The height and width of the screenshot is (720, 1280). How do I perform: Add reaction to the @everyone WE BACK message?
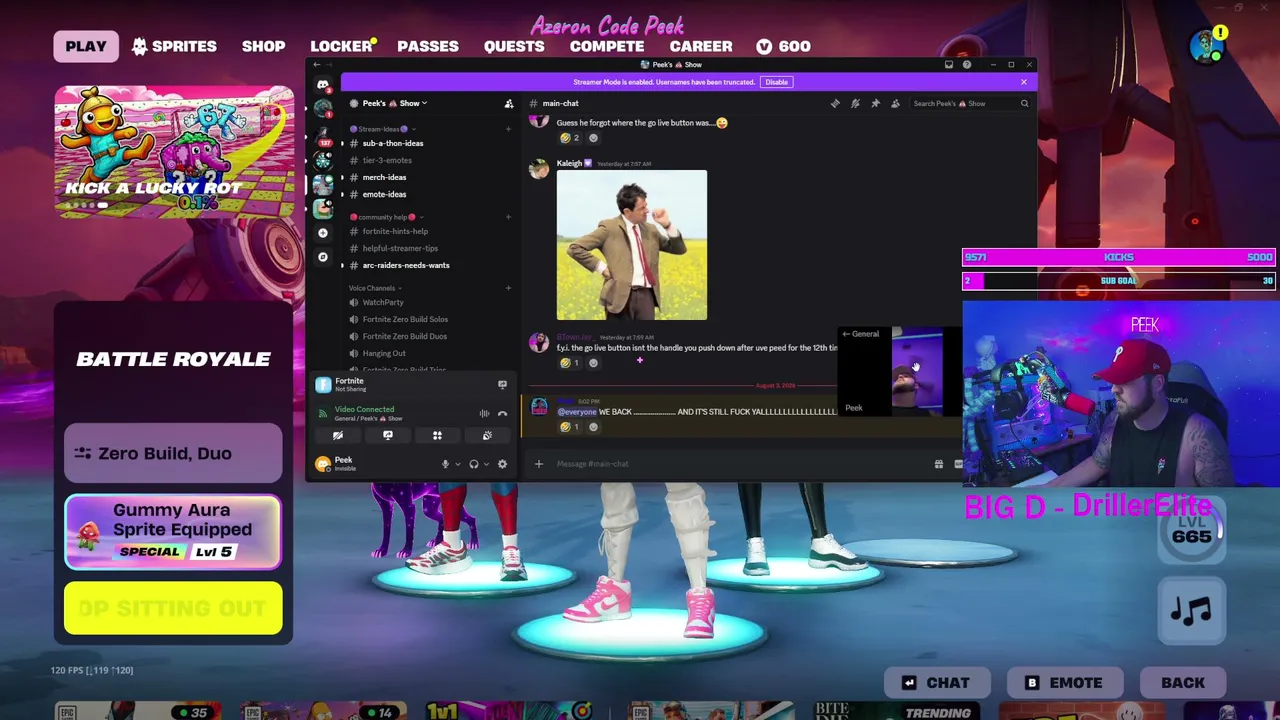tap(594, 427)
